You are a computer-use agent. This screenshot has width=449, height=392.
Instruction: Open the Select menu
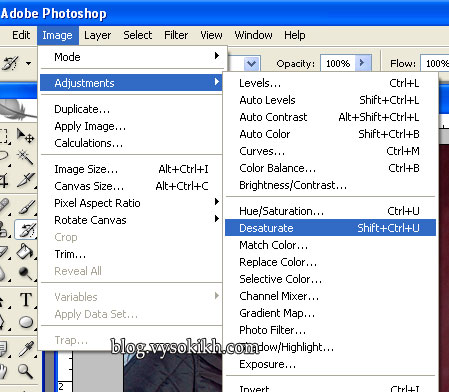137,35
